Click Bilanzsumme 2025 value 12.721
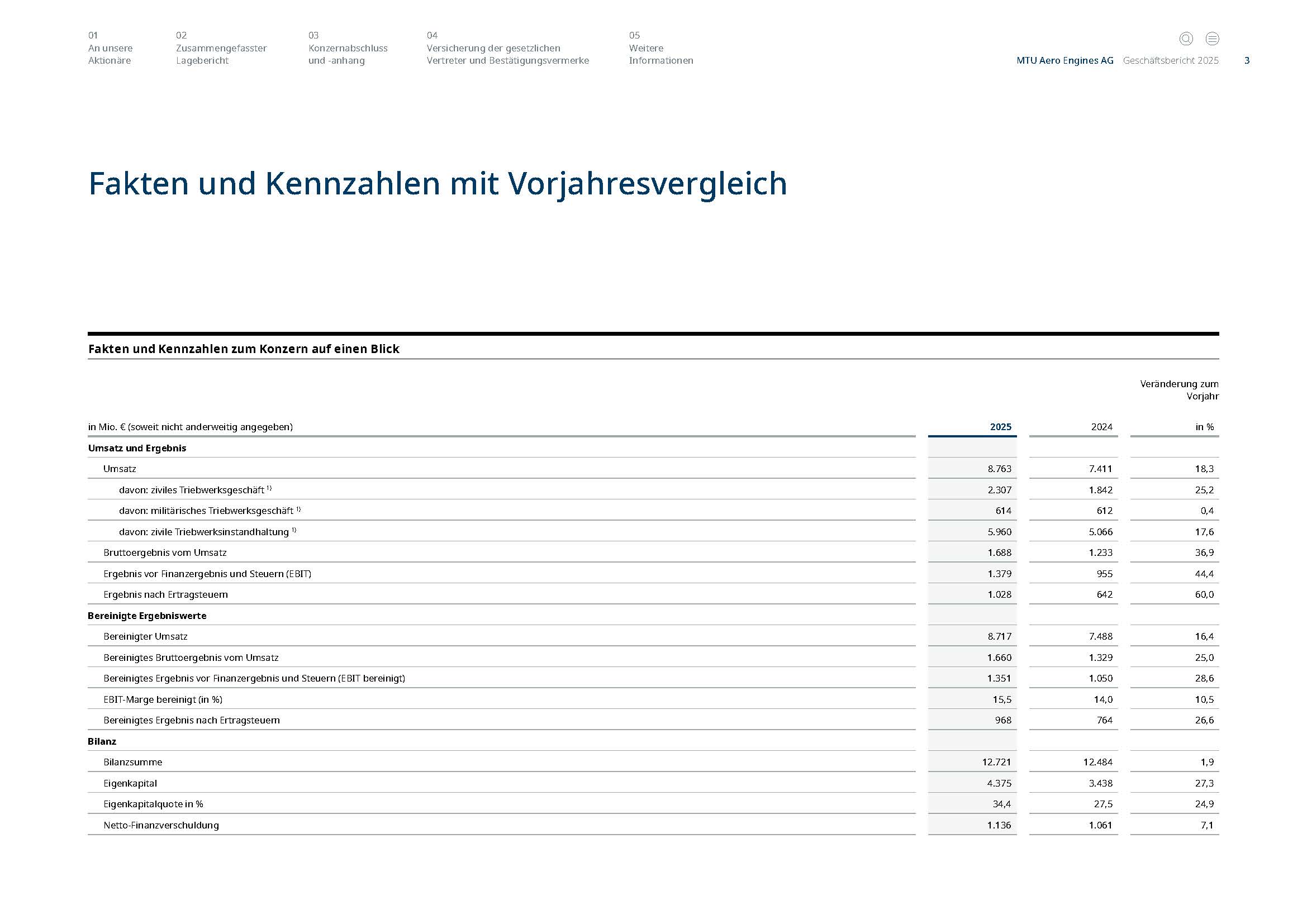Viewport: 1307px width, 924px height. pos(997,763)
